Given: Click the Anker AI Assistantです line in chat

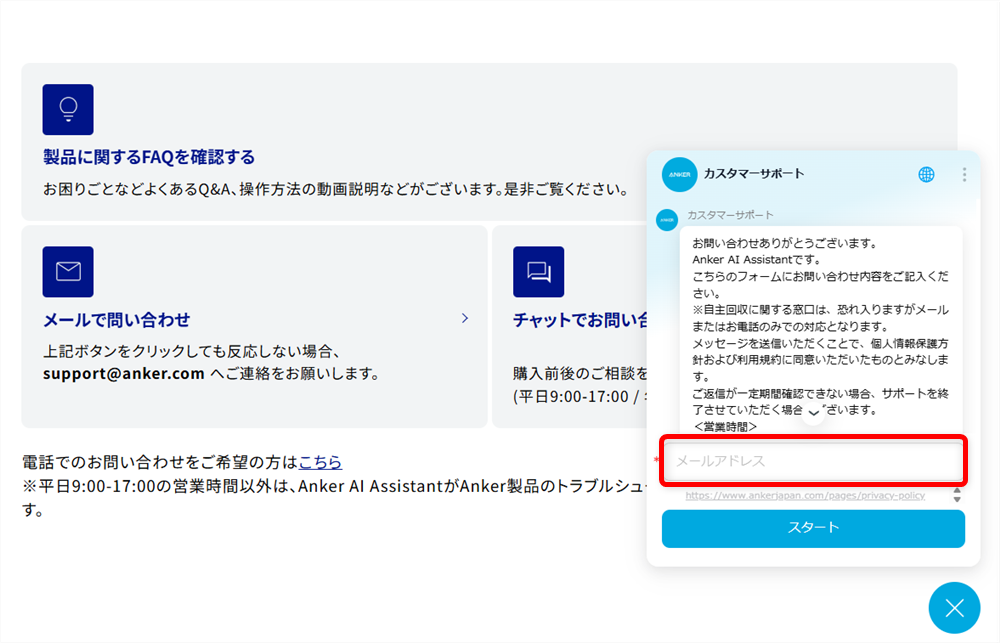Looking at the screenshot, I should [x=756, y=260].
